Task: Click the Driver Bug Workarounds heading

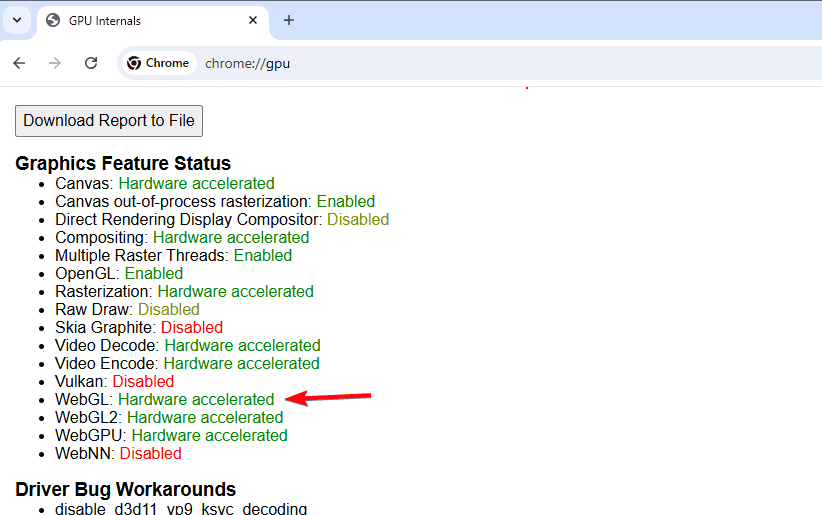Action: (126, 489)
